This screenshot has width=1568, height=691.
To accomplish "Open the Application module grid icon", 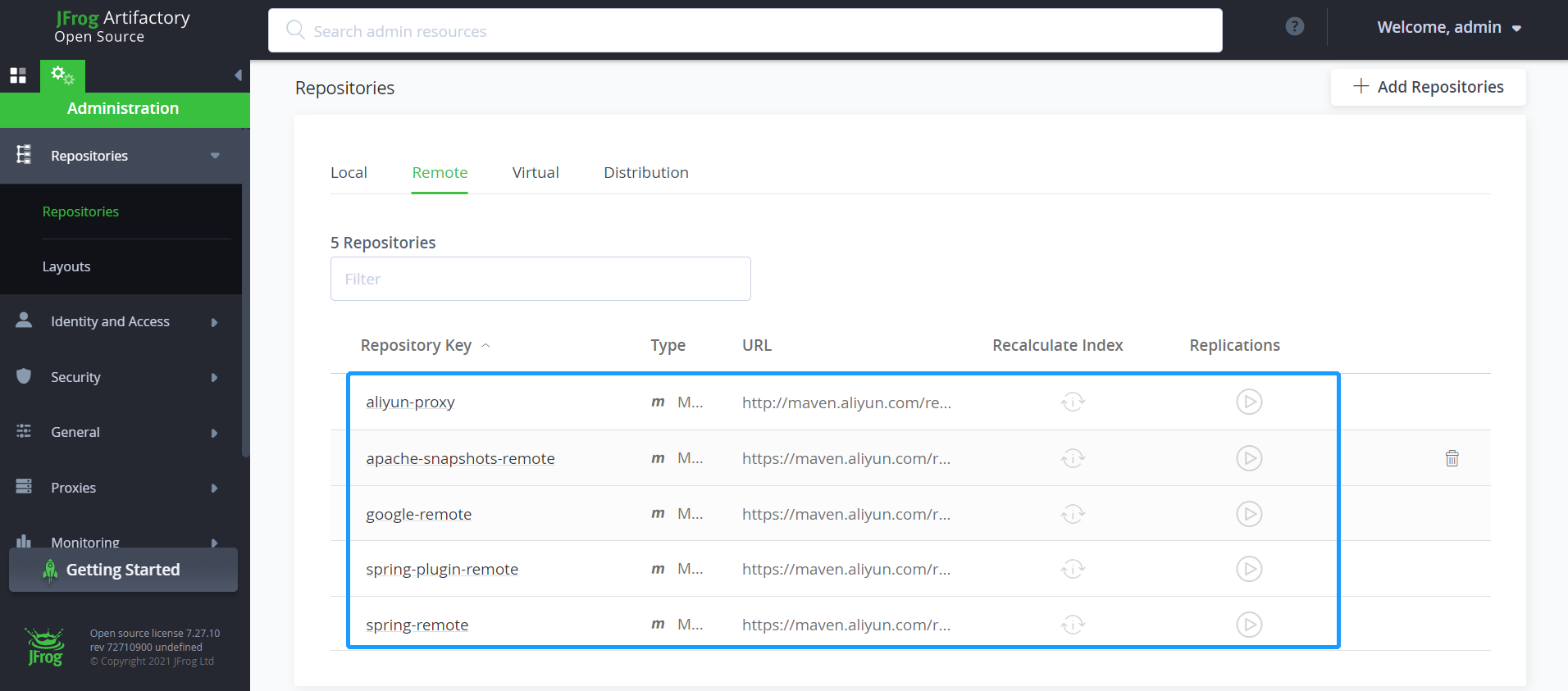I will coord(18,76).
